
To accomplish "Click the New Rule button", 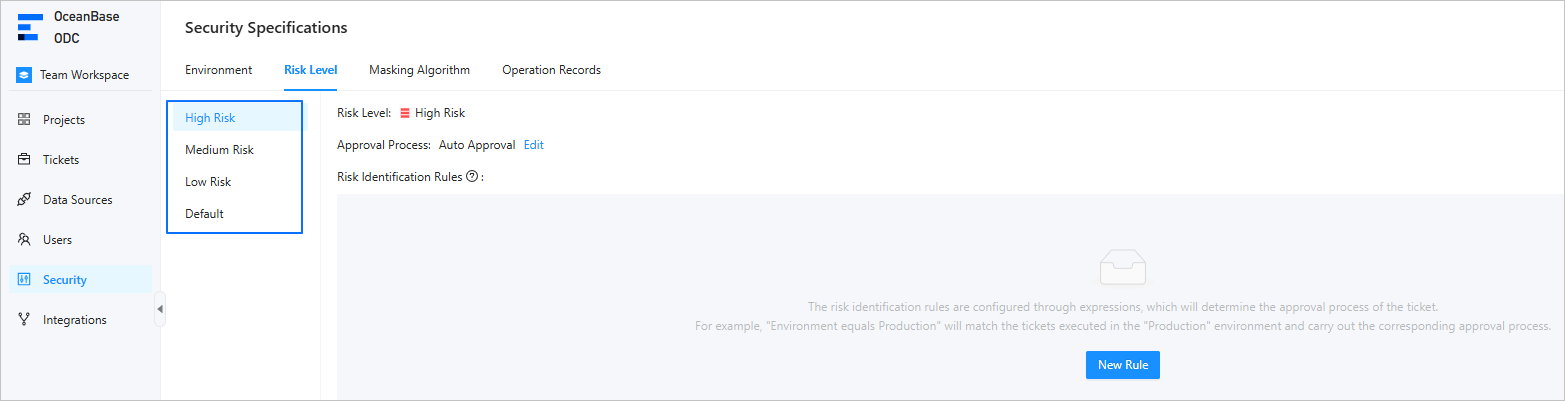I will click(x=1122, y=365).
